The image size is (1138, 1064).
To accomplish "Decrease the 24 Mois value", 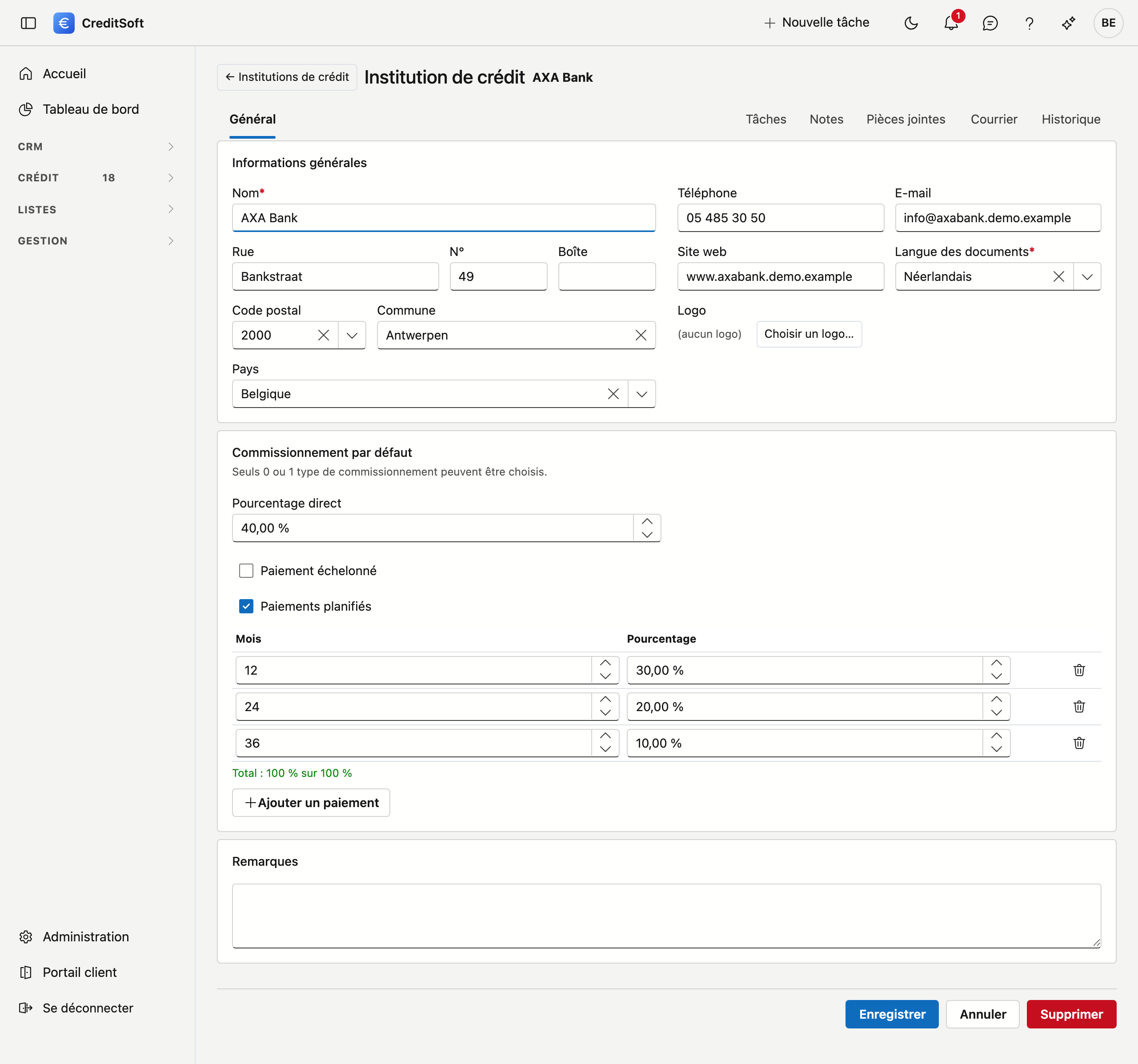I will coord(605,713).
